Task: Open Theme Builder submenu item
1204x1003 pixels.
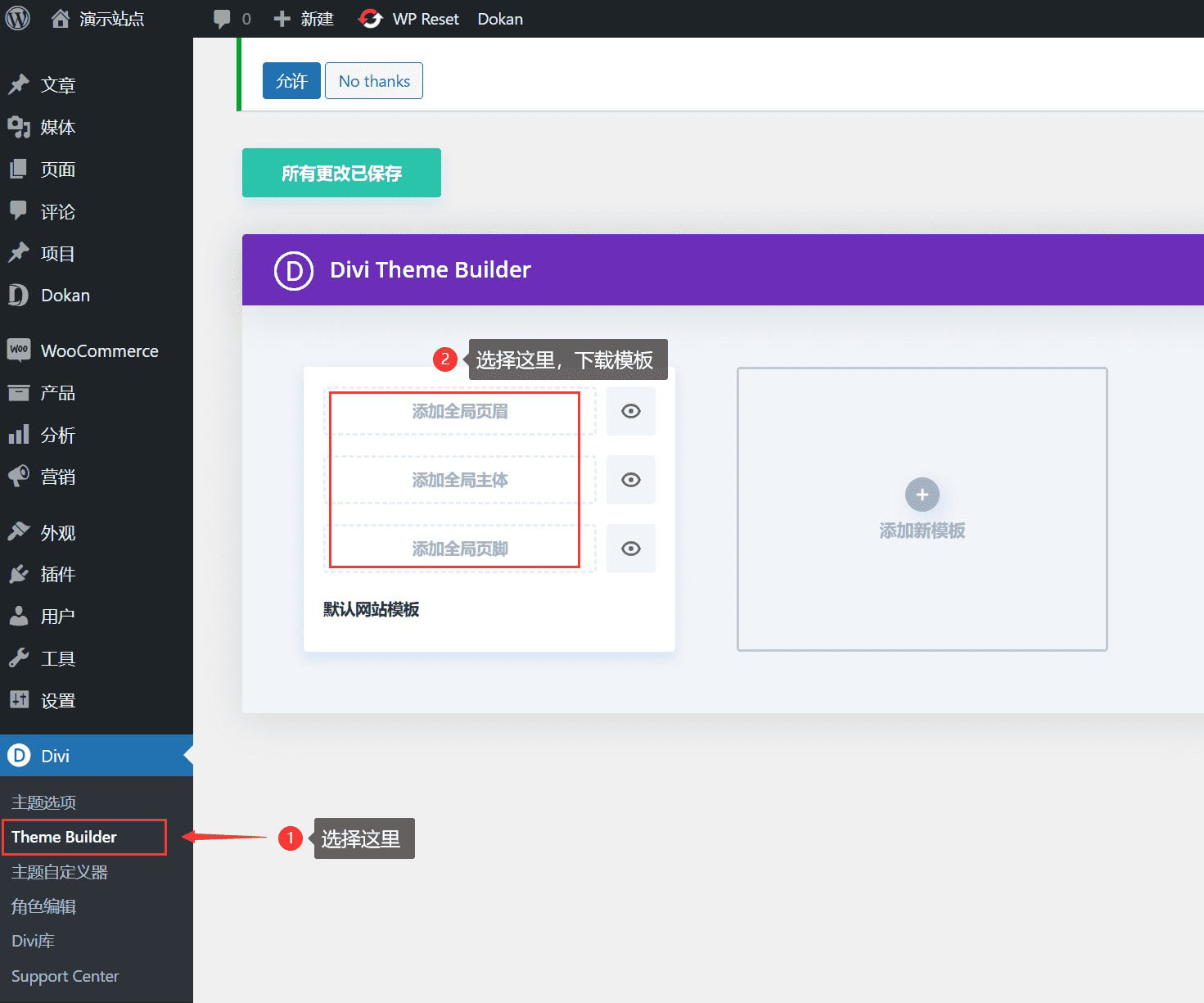Action: coord(64,837)
